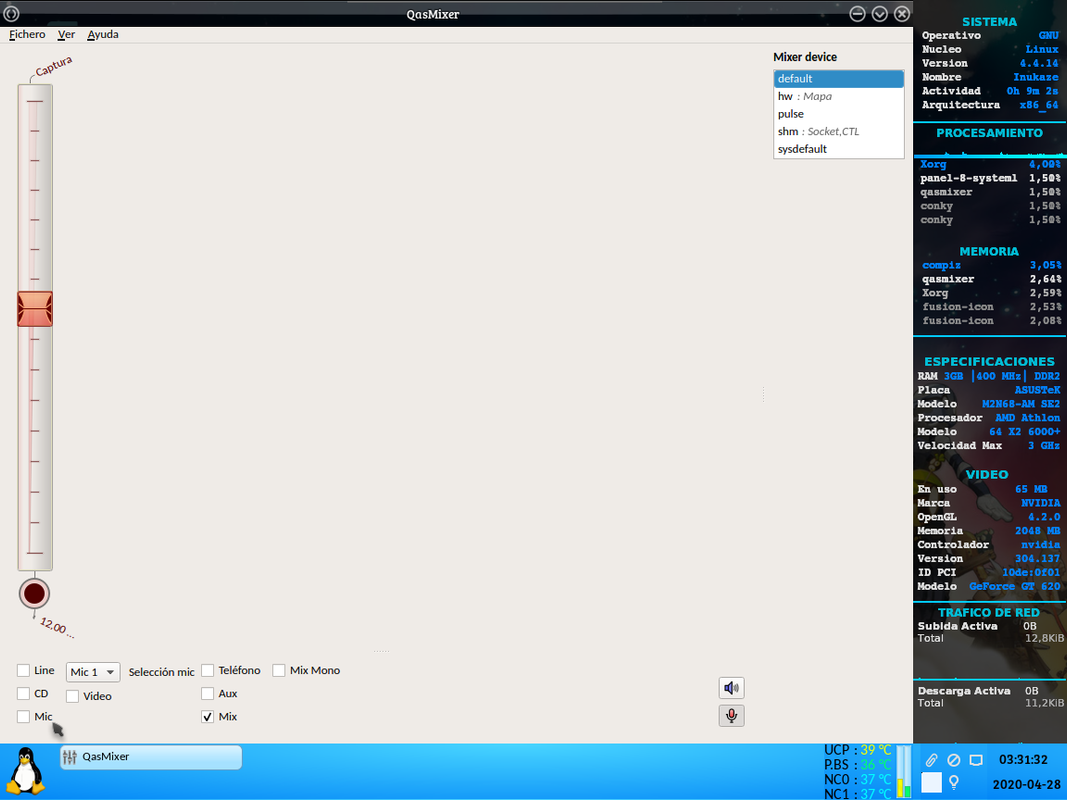Click the paperclip tray icon
1067x800 pixels.
931,760
